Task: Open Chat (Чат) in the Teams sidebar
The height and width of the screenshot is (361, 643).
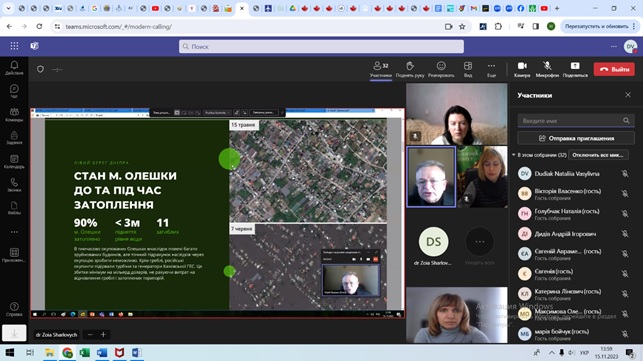Action: coord(14,91)
